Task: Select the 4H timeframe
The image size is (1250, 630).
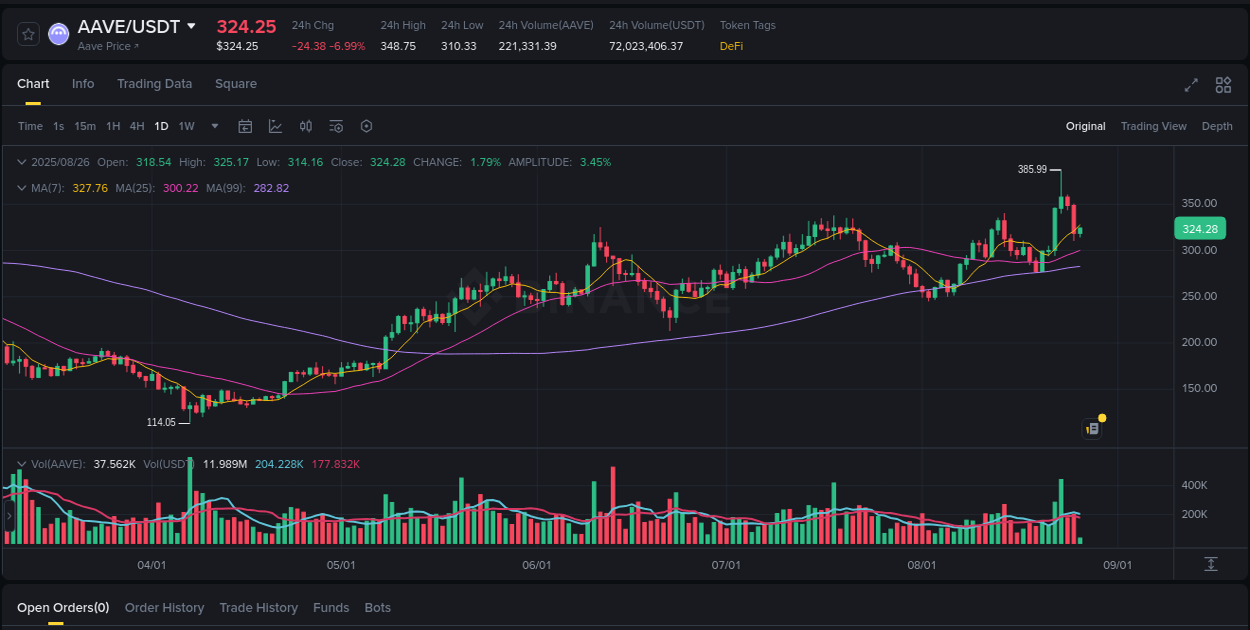Action: [136, 126]
